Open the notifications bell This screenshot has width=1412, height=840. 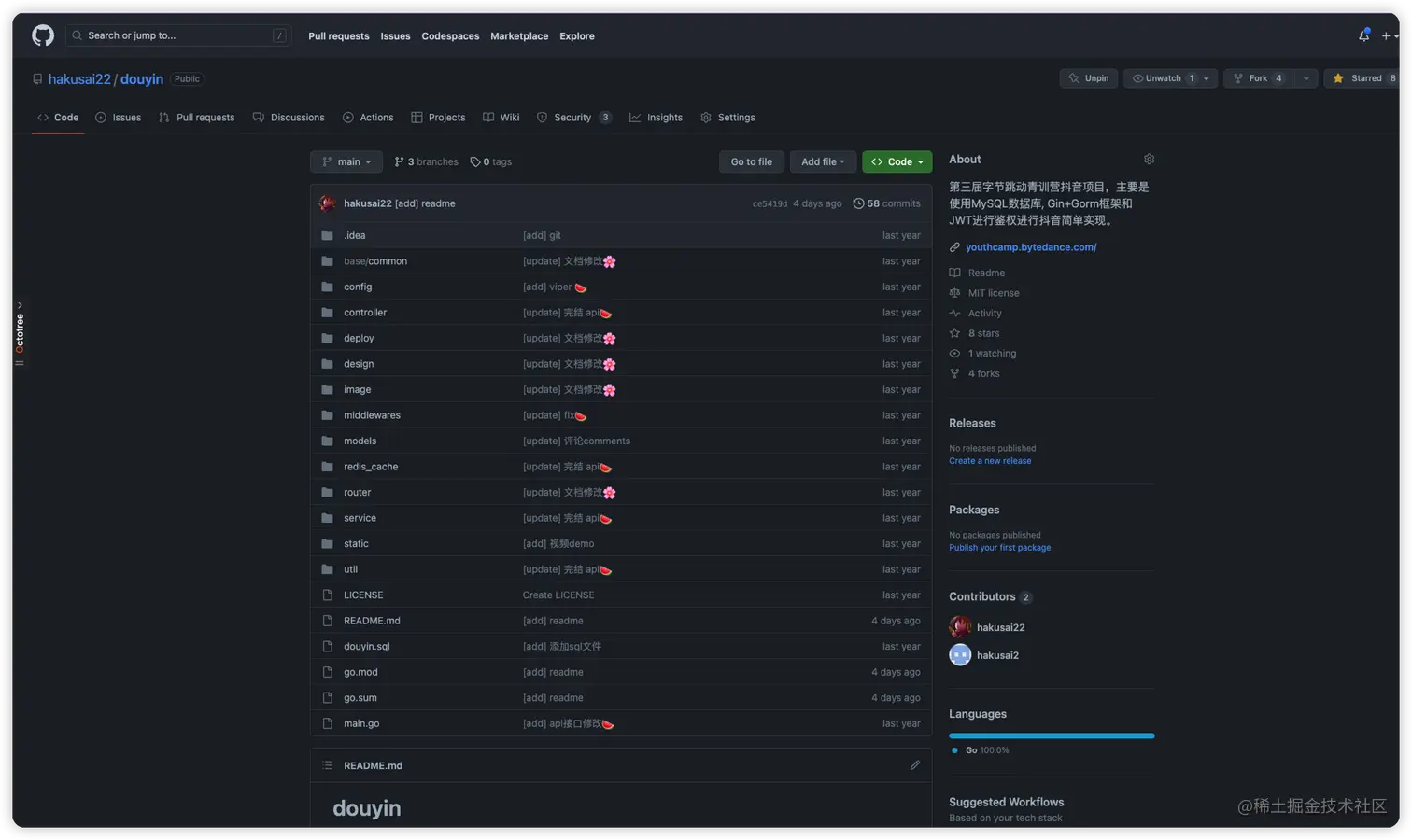tap(1363, 35)
